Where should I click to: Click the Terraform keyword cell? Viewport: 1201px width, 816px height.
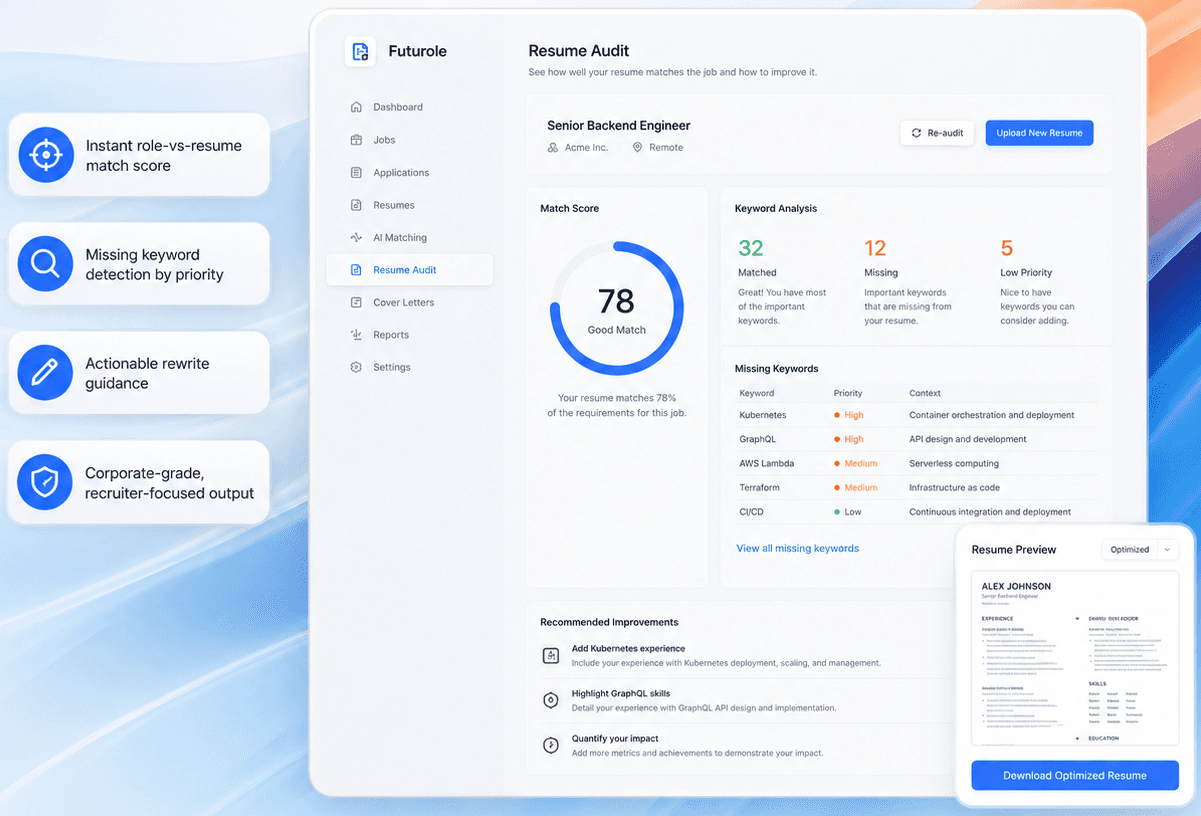point(759,488)
